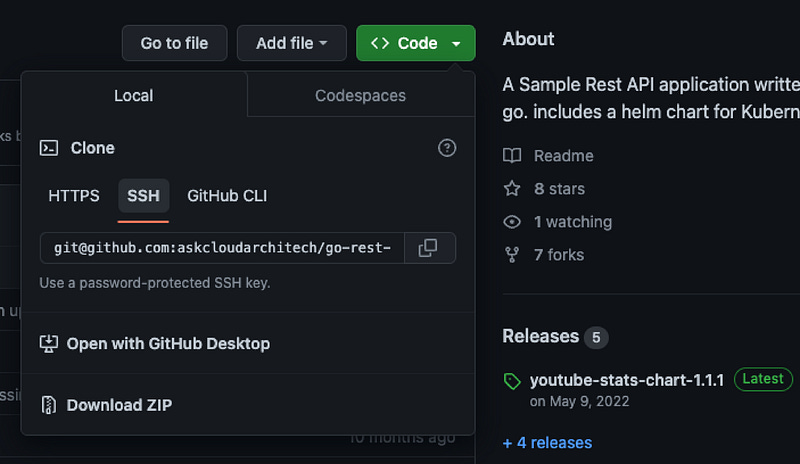The image size is (800, 464).
Task: Select the HTTPS clone option
Action: pyautogui.click(x=74, y=196)
